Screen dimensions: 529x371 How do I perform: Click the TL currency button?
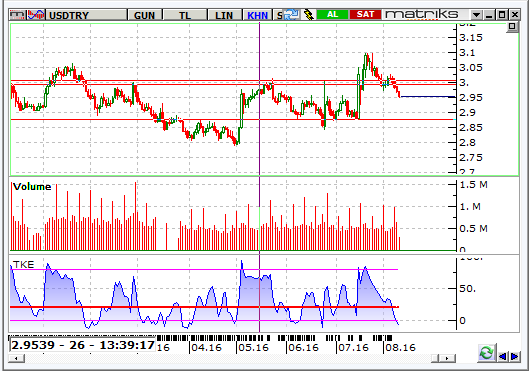tap(185, 15)
